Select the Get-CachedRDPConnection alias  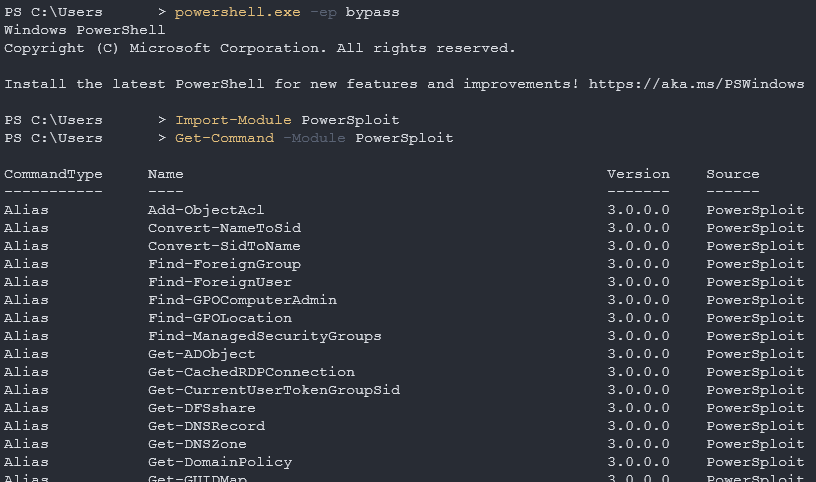pyautogui.click(x=251, y=372)
